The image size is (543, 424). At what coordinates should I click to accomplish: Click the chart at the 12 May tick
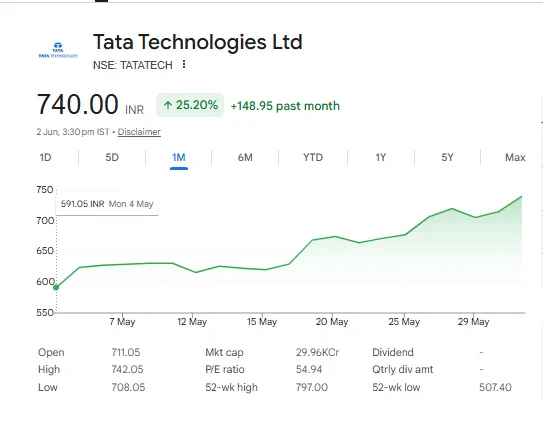click(x=192, y=271)
